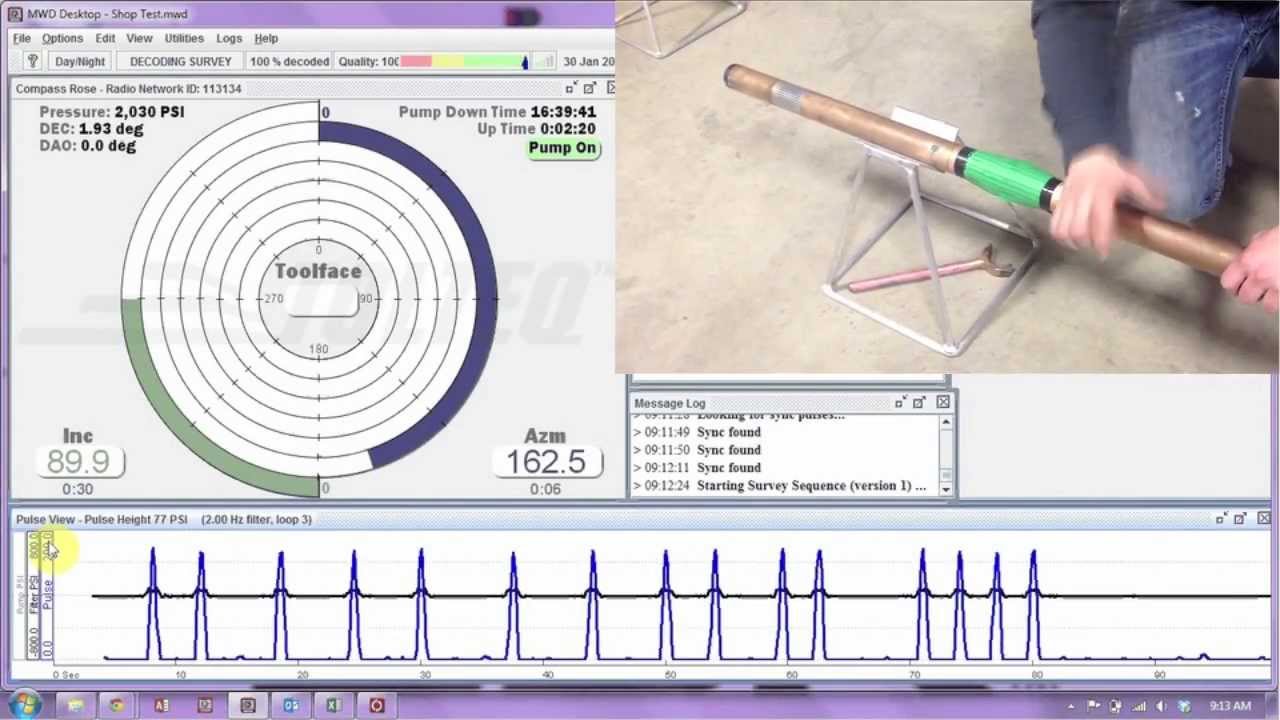Click the Quality signal color bar

pyautogui.click(x=463, y=61)
